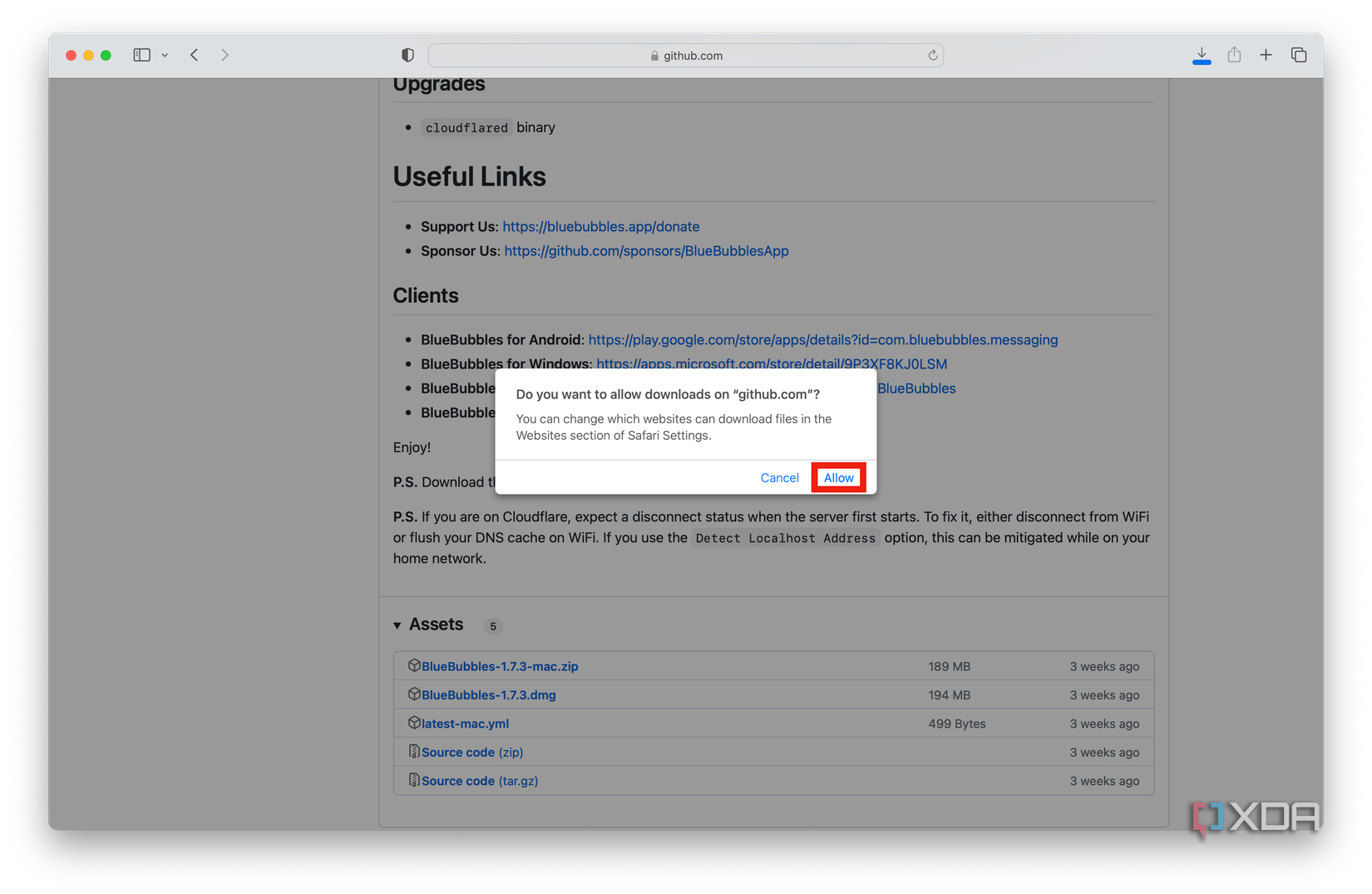Click the file icon beside Source code (zip)
The width and height of the screenshot is (1372, 894).
coord(414,751)
